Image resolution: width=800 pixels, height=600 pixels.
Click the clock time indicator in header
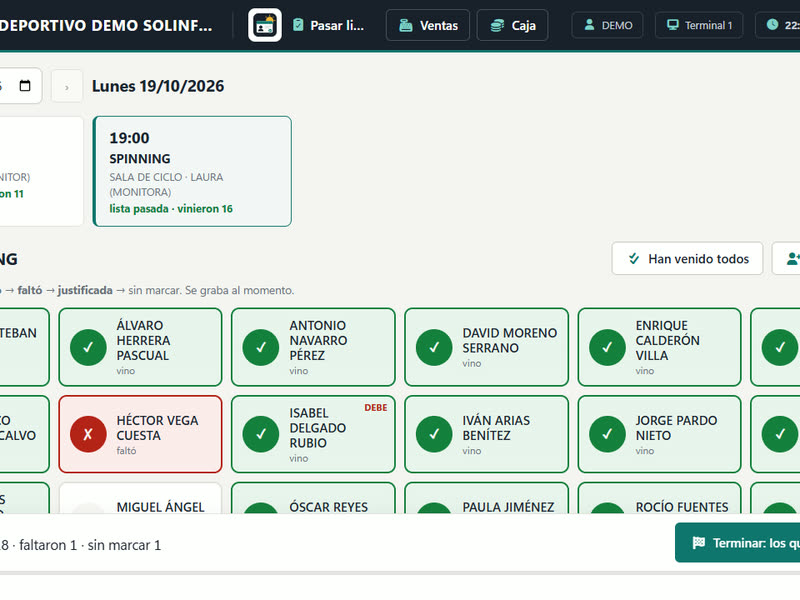pos(779,25)
